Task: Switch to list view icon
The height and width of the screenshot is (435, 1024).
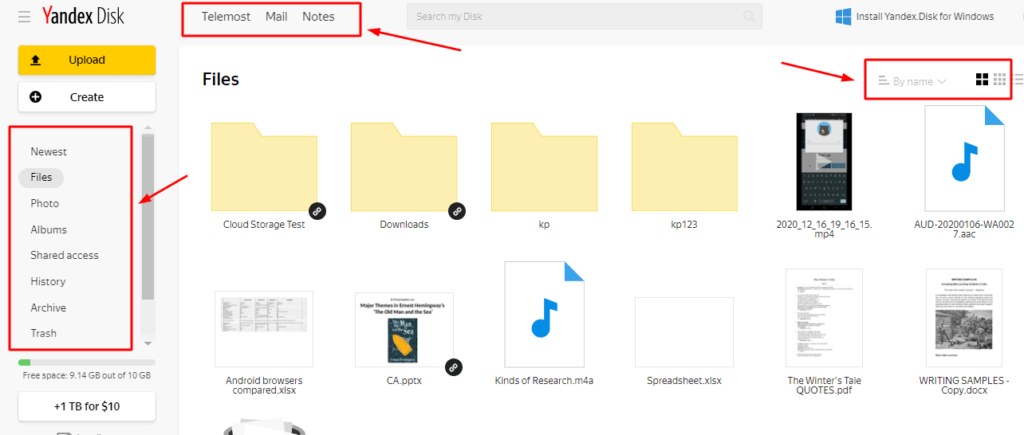Action: pos(1017,80)
